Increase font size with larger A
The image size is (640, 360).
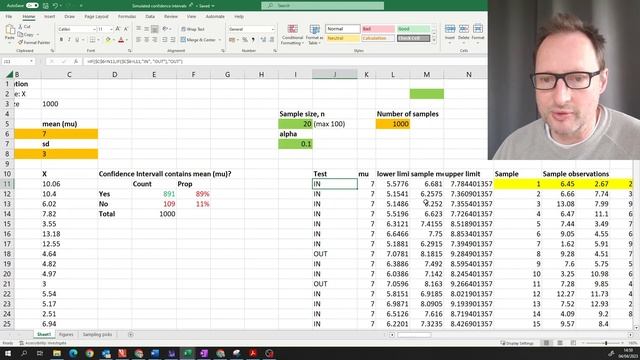(118, 29)
